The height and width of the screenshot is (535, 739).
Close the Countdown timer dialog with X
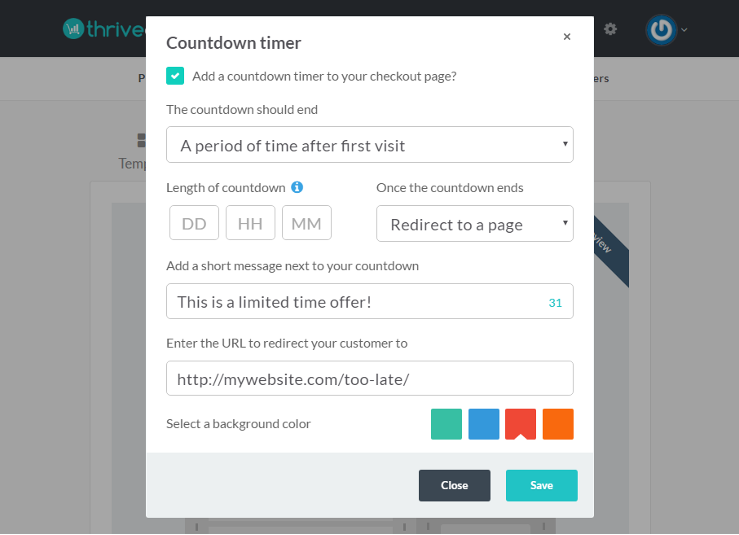[x=567, y=37]
